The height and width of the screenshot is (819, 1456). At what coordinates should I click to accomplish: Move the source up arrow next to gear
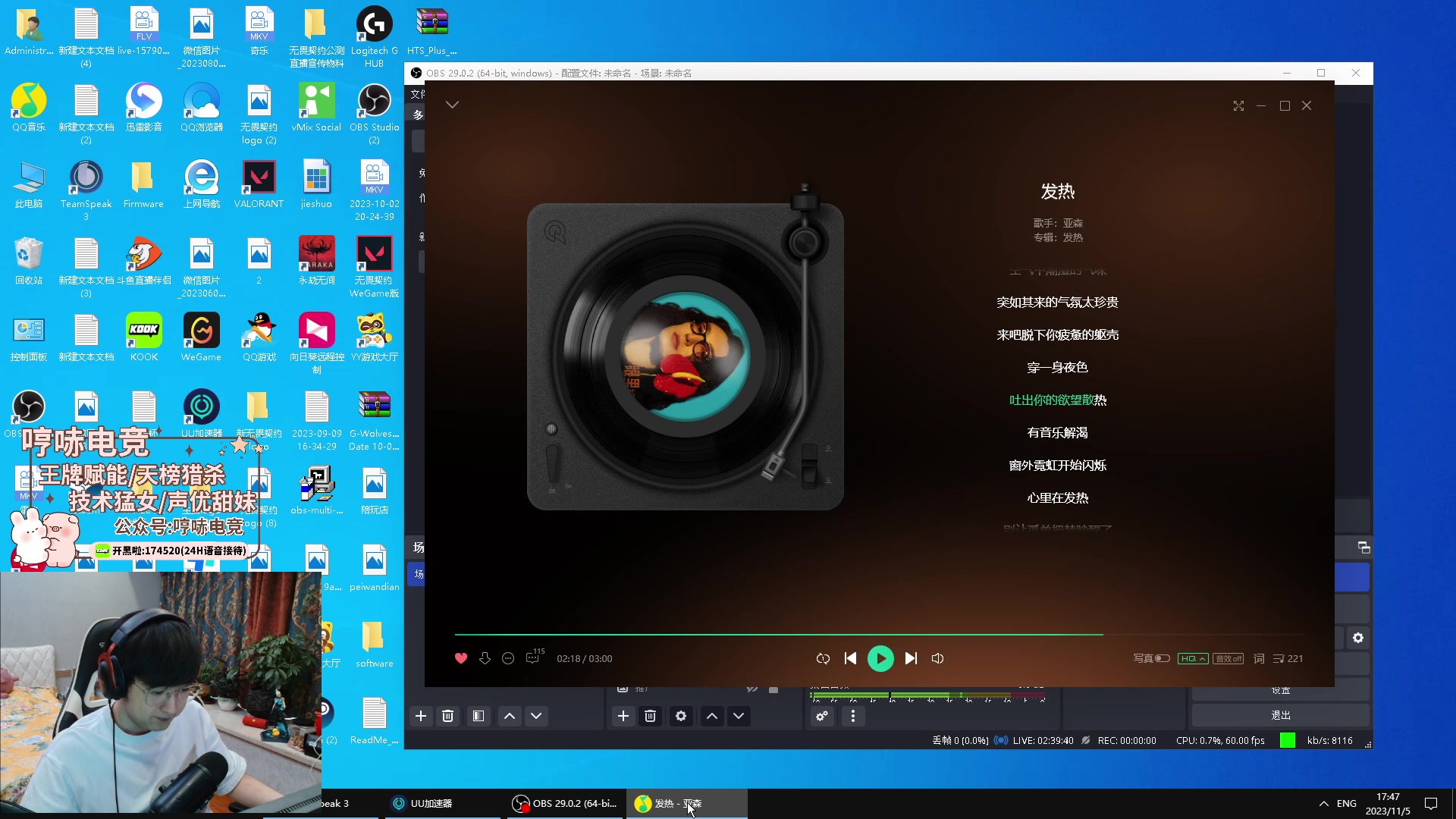pyautogui.click(x=712, y=716)
